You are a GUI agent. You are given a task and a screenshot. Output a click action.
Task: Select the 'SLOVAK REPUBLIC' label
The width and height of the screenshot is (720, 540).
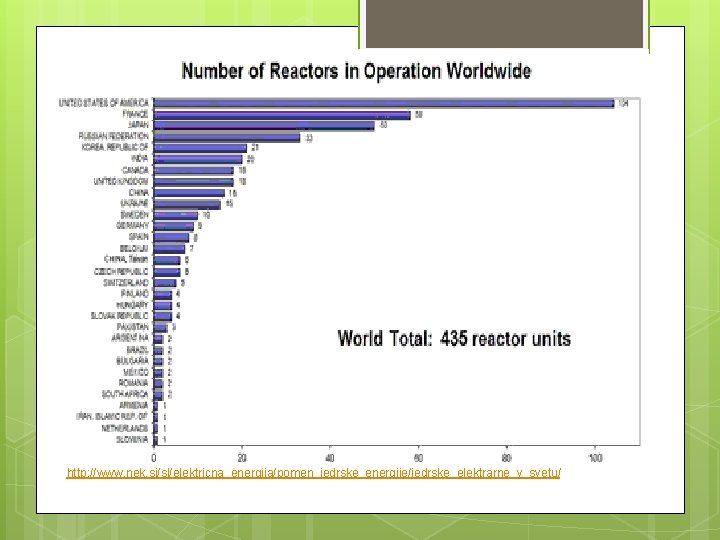[120, 316]
